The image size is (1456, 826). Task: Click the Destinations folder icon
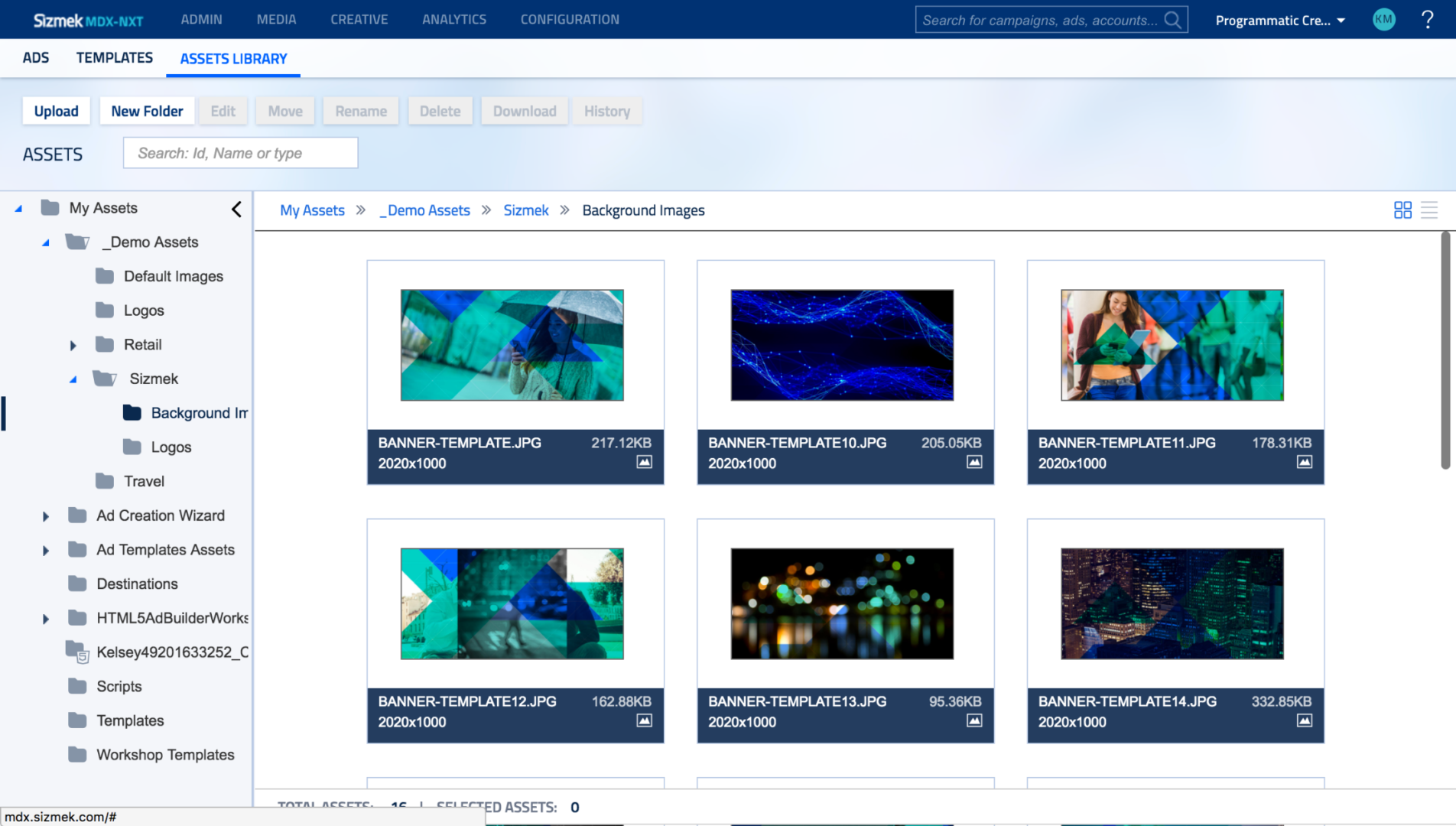coord(77,584)
